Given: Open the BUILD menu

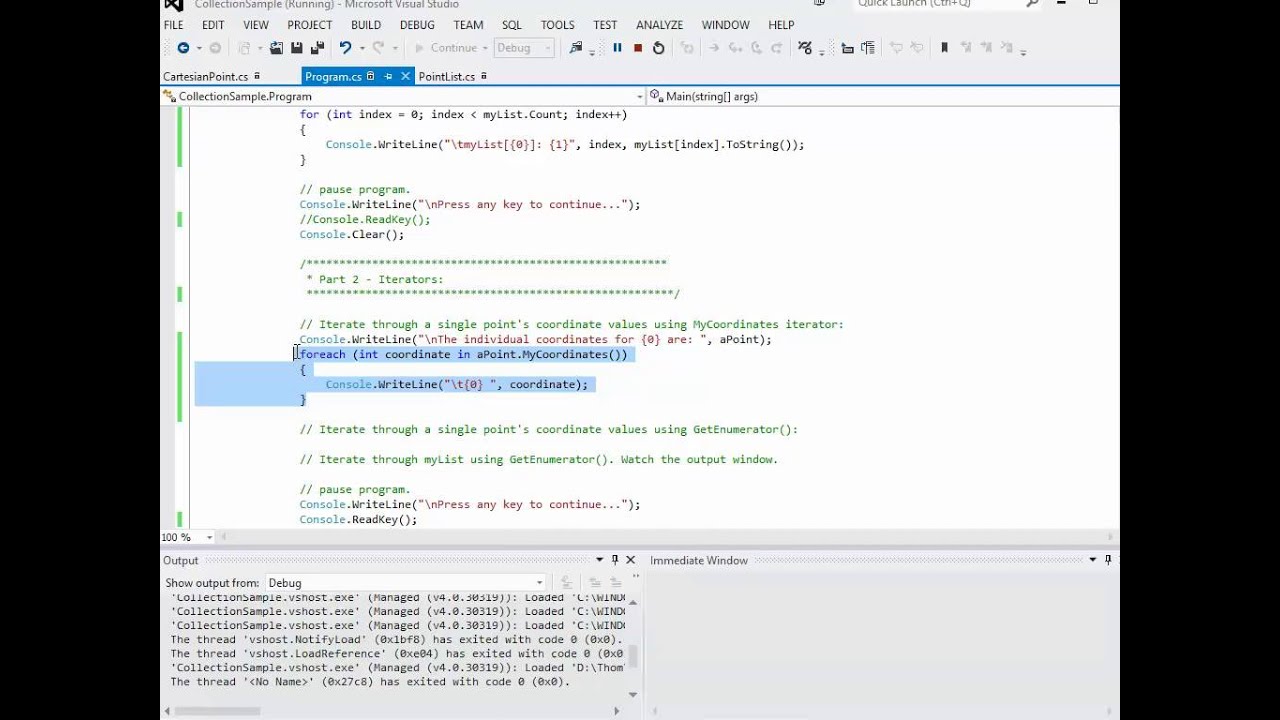Looking at the screenshot, I should [366, 25].
